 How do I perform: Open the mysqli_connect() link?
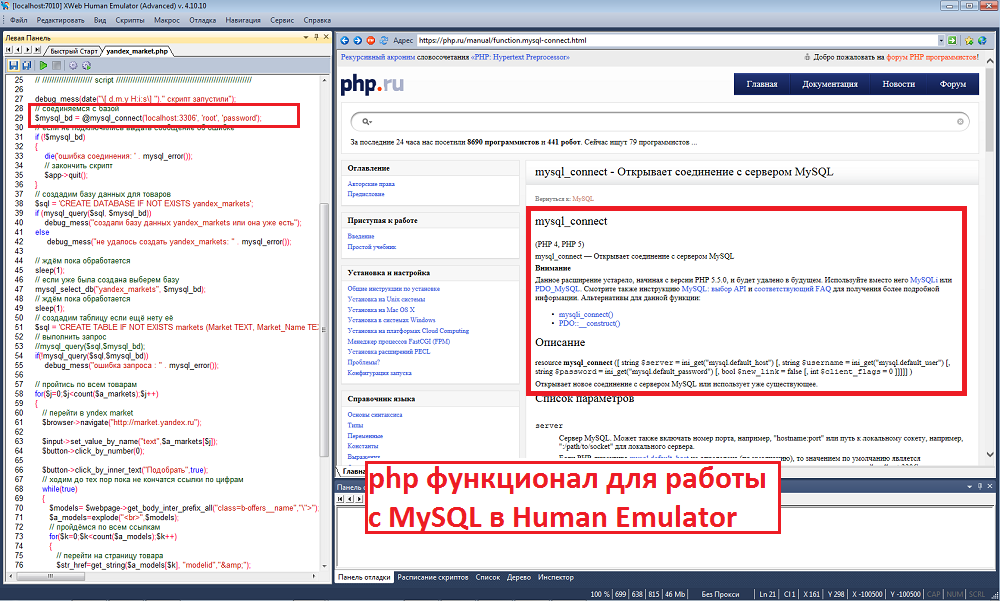(x=585, y=315)
